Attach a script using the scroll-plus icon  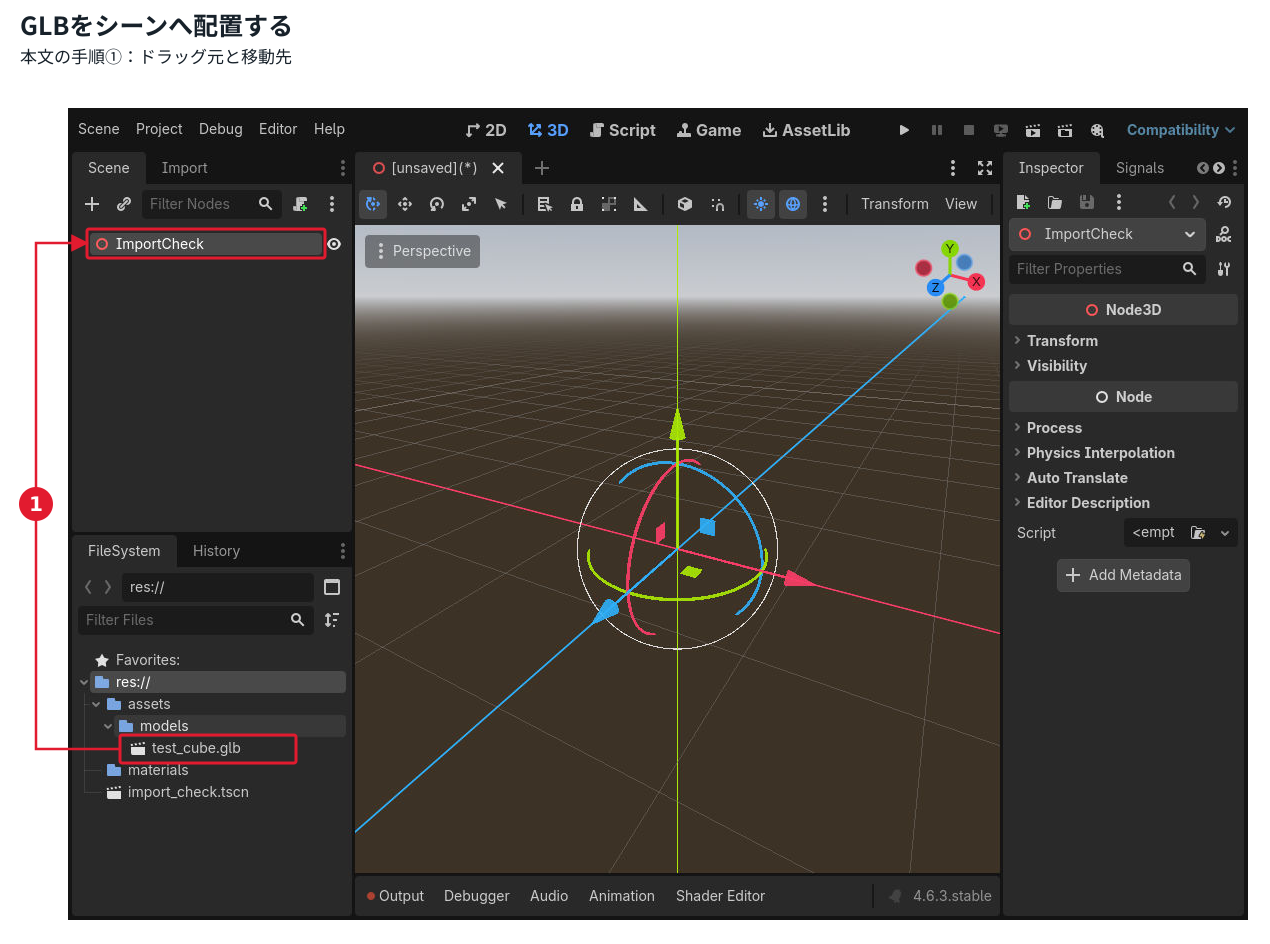pos(300,204)
